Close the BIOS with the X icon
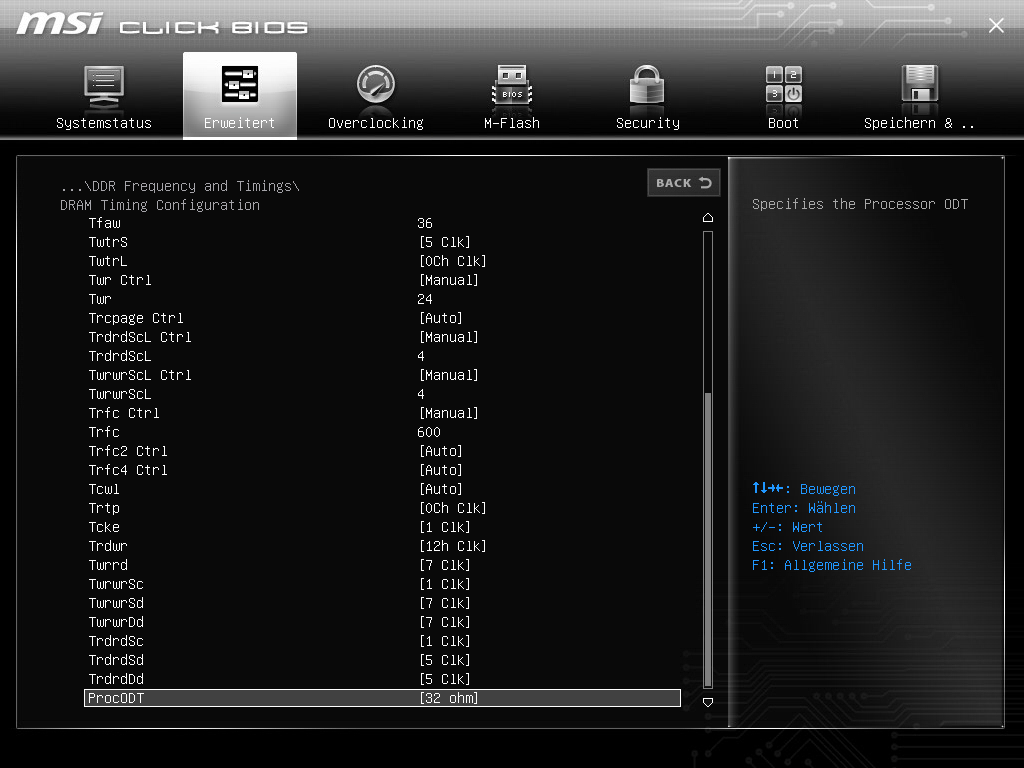Viewport: 1024px width, 768px height. (x=996, y=25)
